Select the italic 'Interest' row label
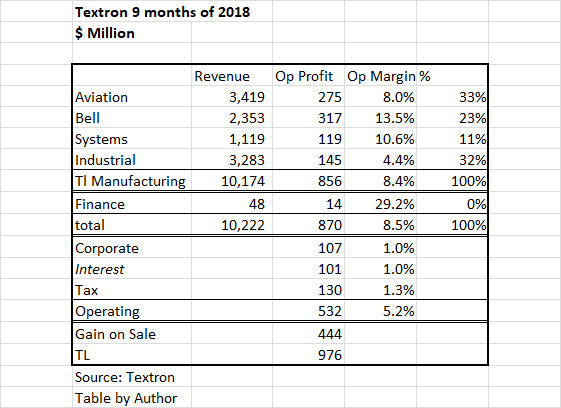This screenshot has height=408, width=561. (x=132, y=269)
